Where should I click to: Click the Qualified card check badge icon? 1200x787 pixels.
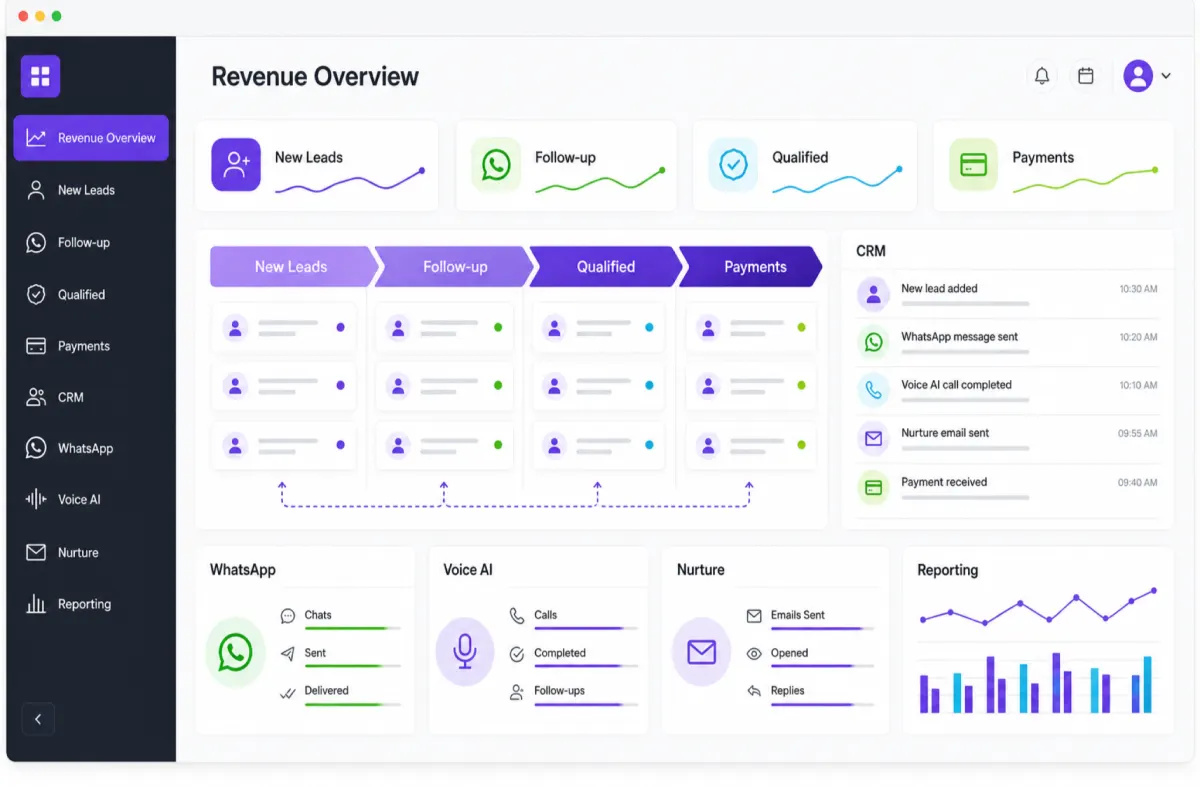click(733, 164)
